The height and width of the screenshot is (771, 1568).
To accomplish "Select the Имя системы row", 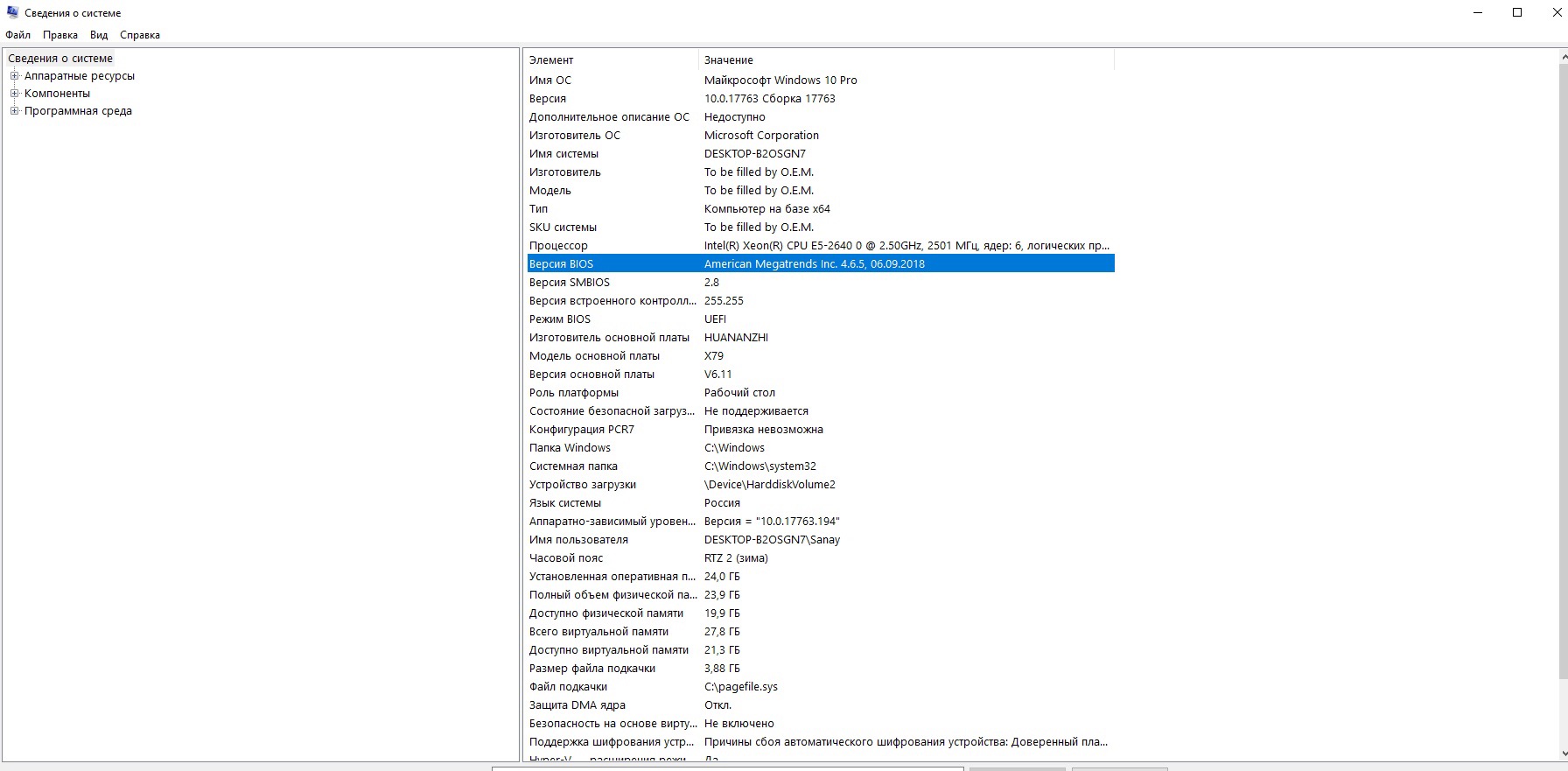I will pyautogui.click(x=819, y=154).
